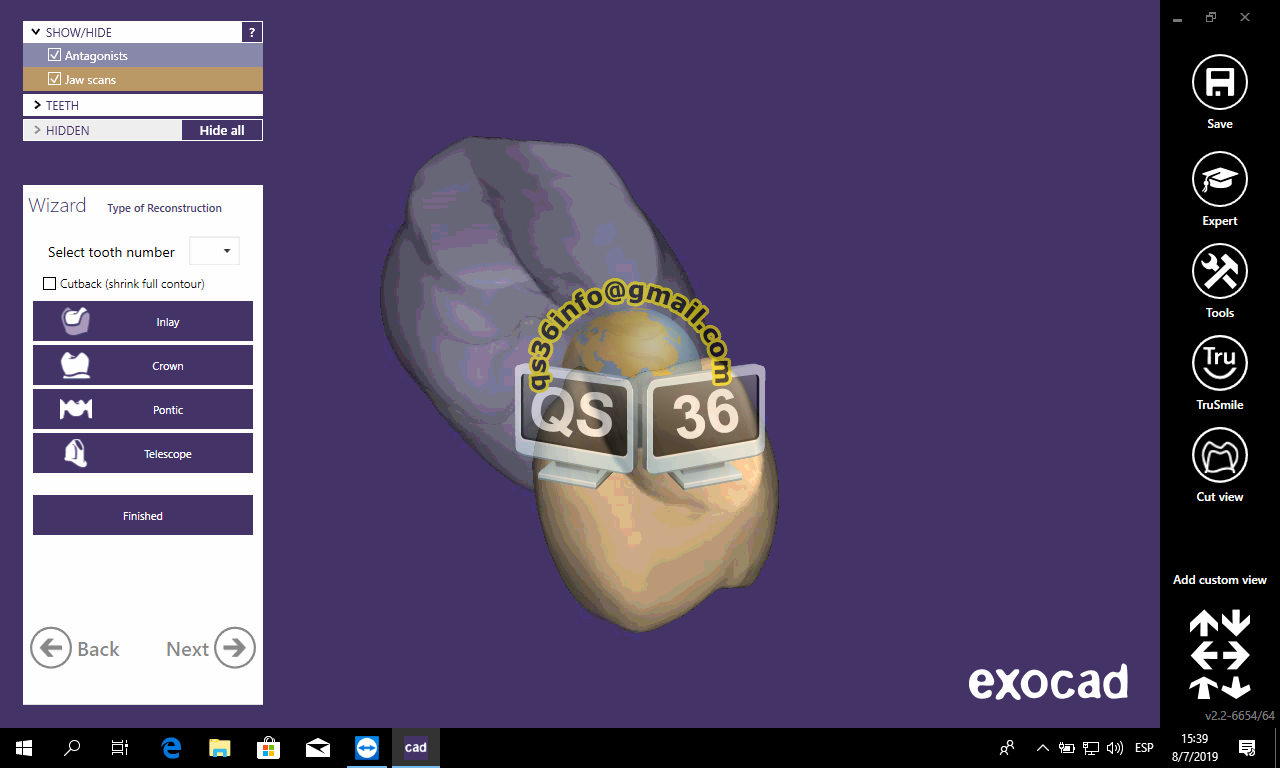This screenshot has height=768, width=1280.
Task: Enable Cutback (shrink full contour)
Action: [x=49, y=283]
